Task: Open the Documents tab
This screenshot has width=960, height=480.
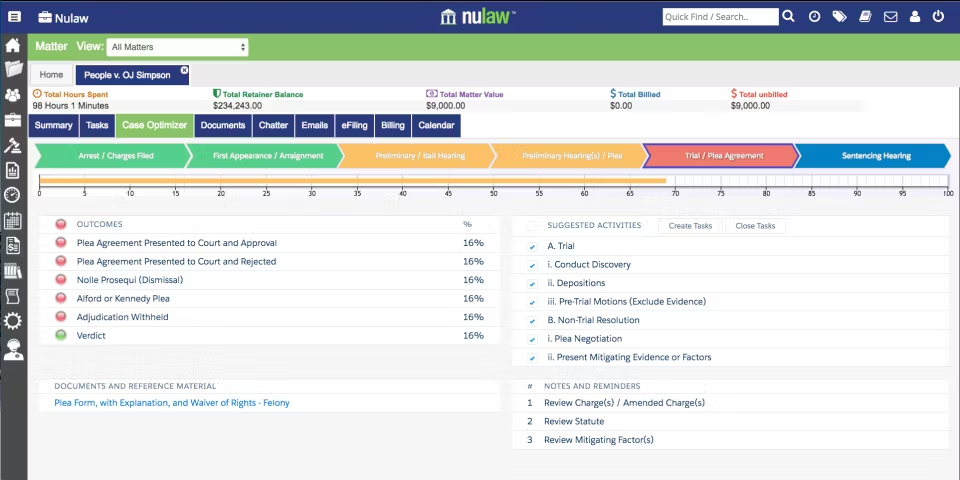Action: click(x=223, y=126)
